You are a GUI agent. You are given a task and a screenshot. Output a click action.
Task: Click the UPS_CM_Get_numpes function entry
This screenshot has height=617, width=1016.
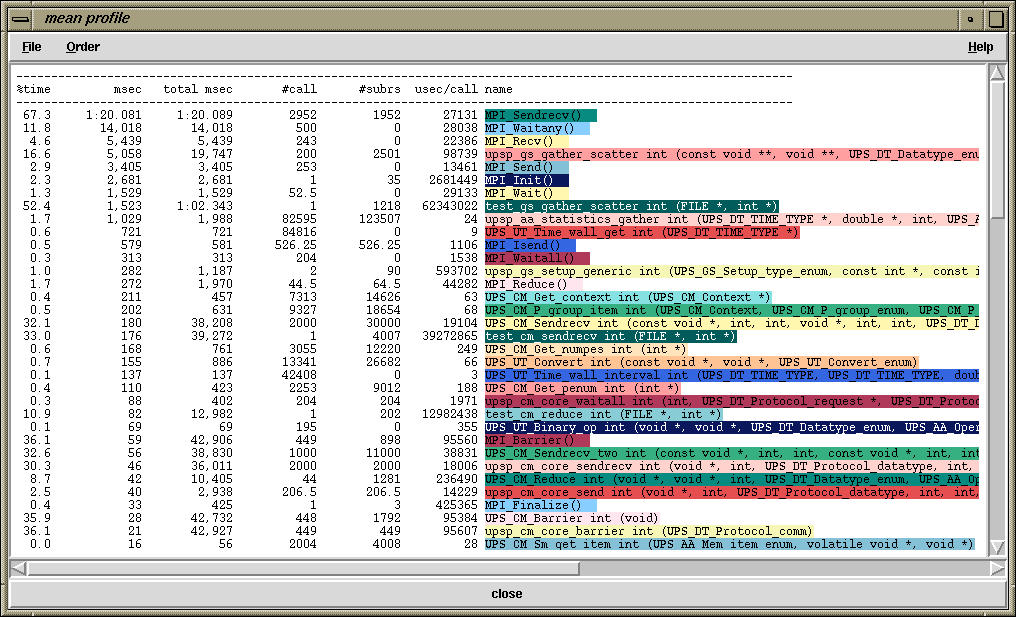coord(586,349)
